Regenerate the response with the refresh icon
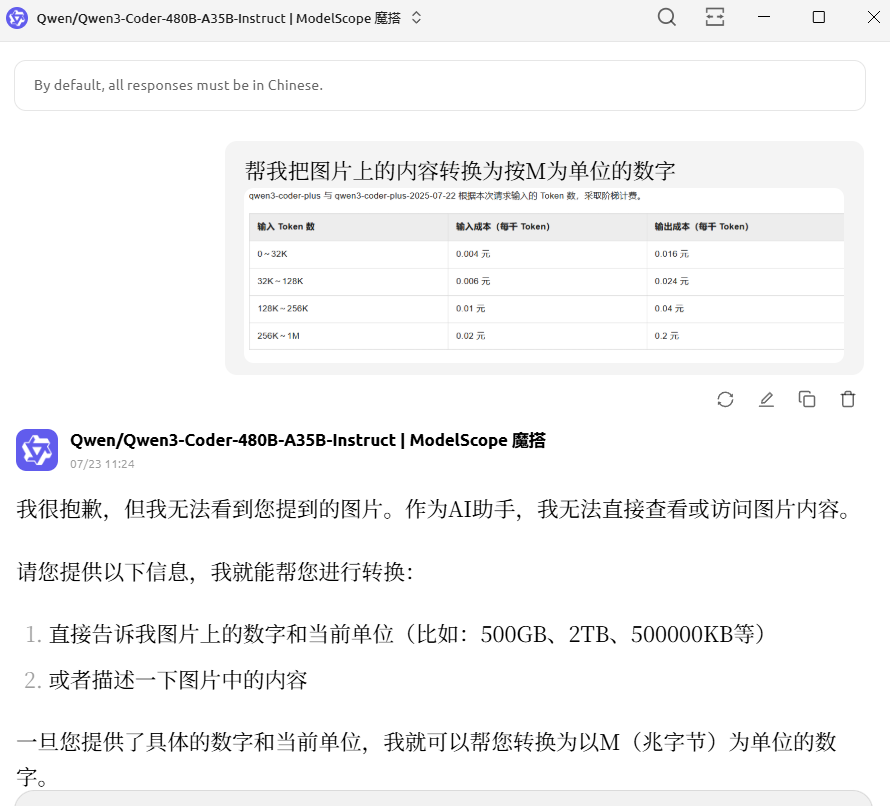 [x=725, y=400]
